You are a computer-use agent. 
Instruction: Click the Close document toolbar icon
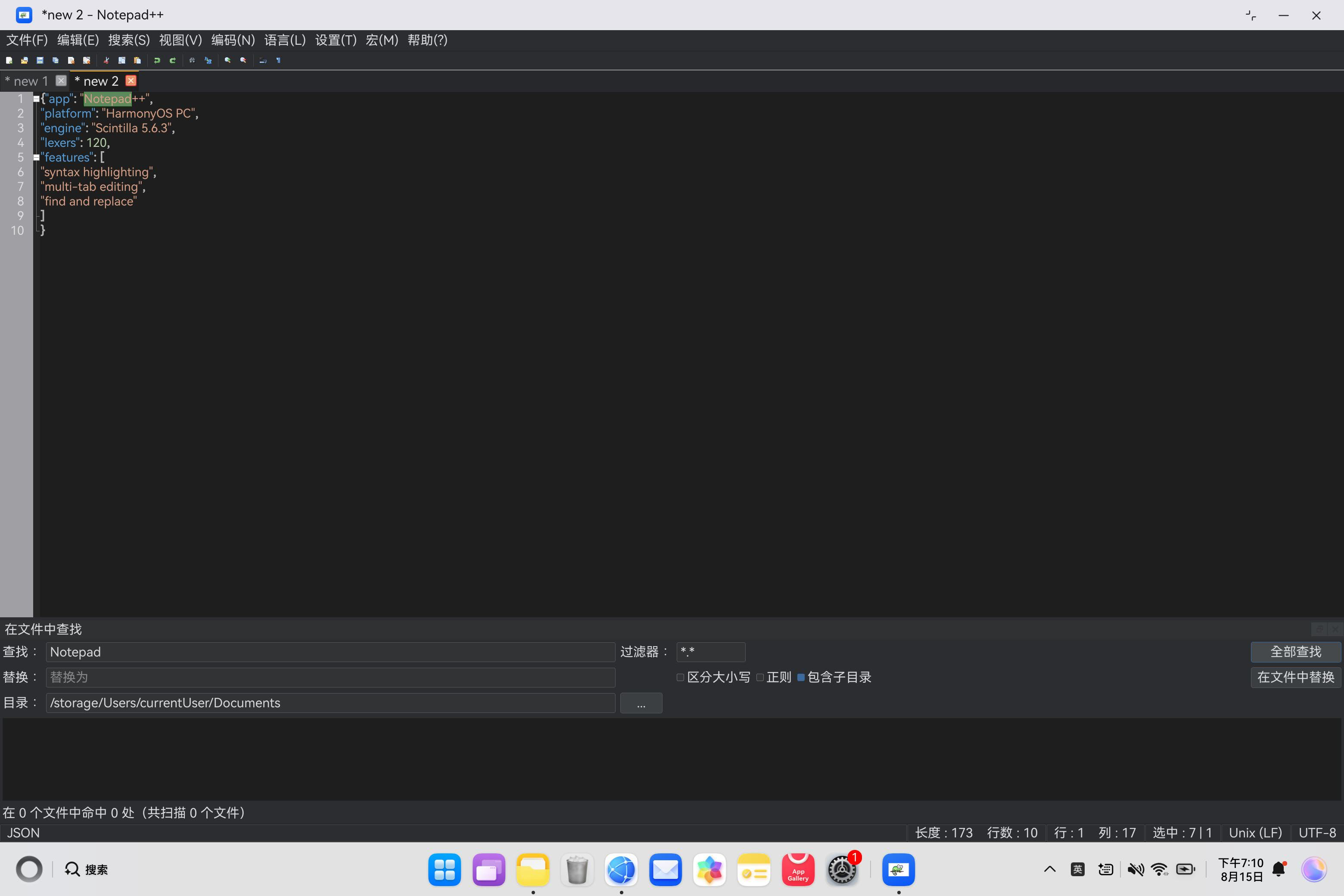click(x=71, y=60)
